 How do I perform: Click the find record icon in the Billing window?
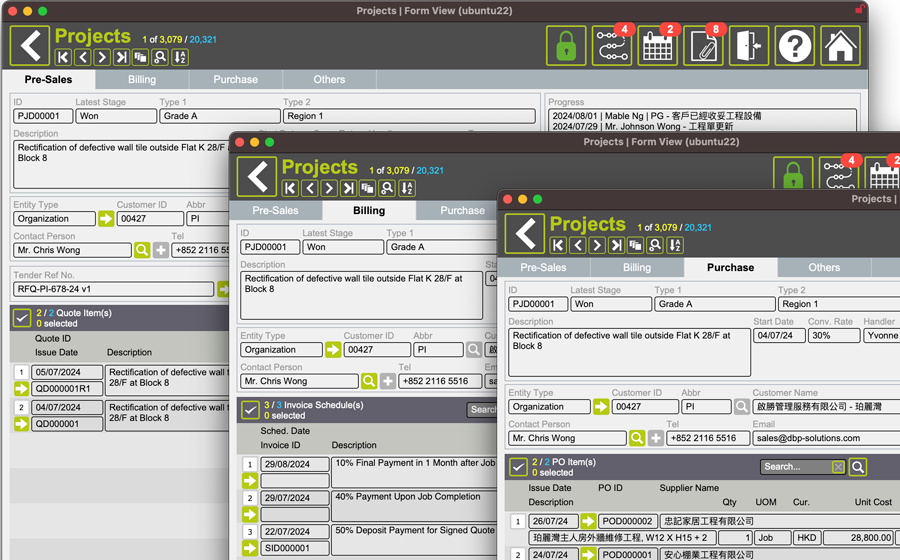coord(387,188)
